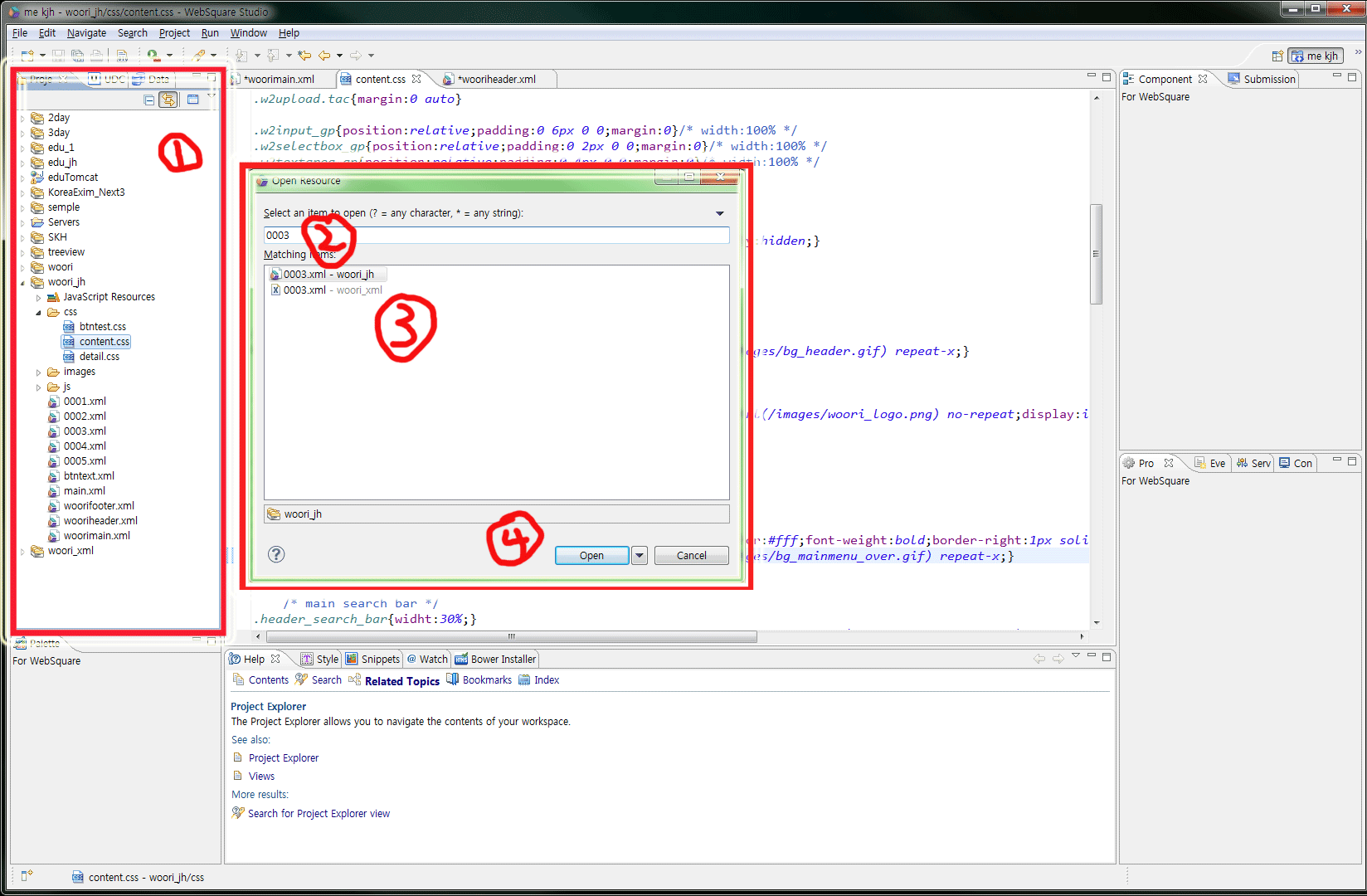Open the Forward history dropdown arrow
The image size is (1367, 896).
point(371,56)
